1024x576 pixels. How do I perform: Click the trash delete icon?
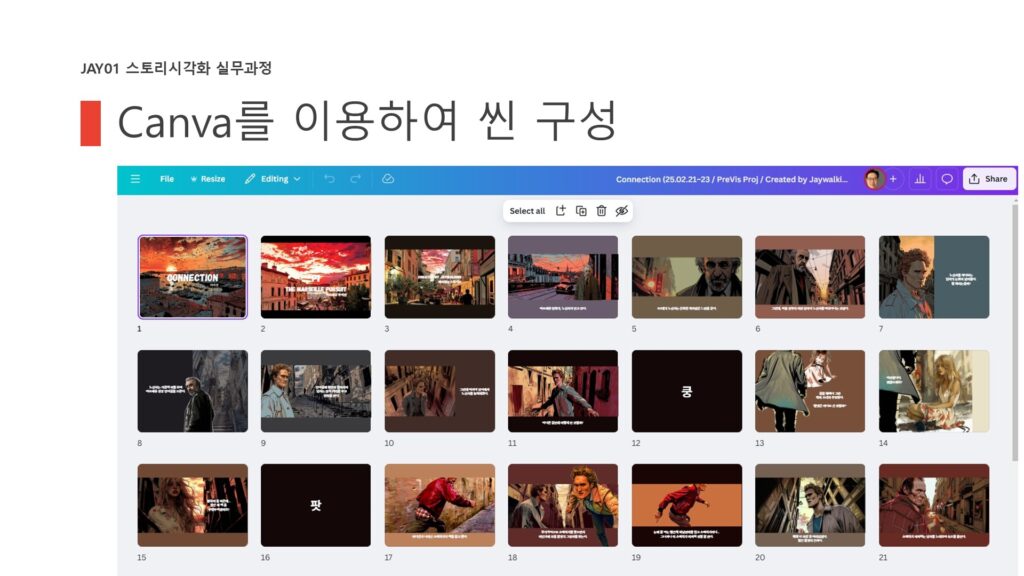(x=601, y=211)
